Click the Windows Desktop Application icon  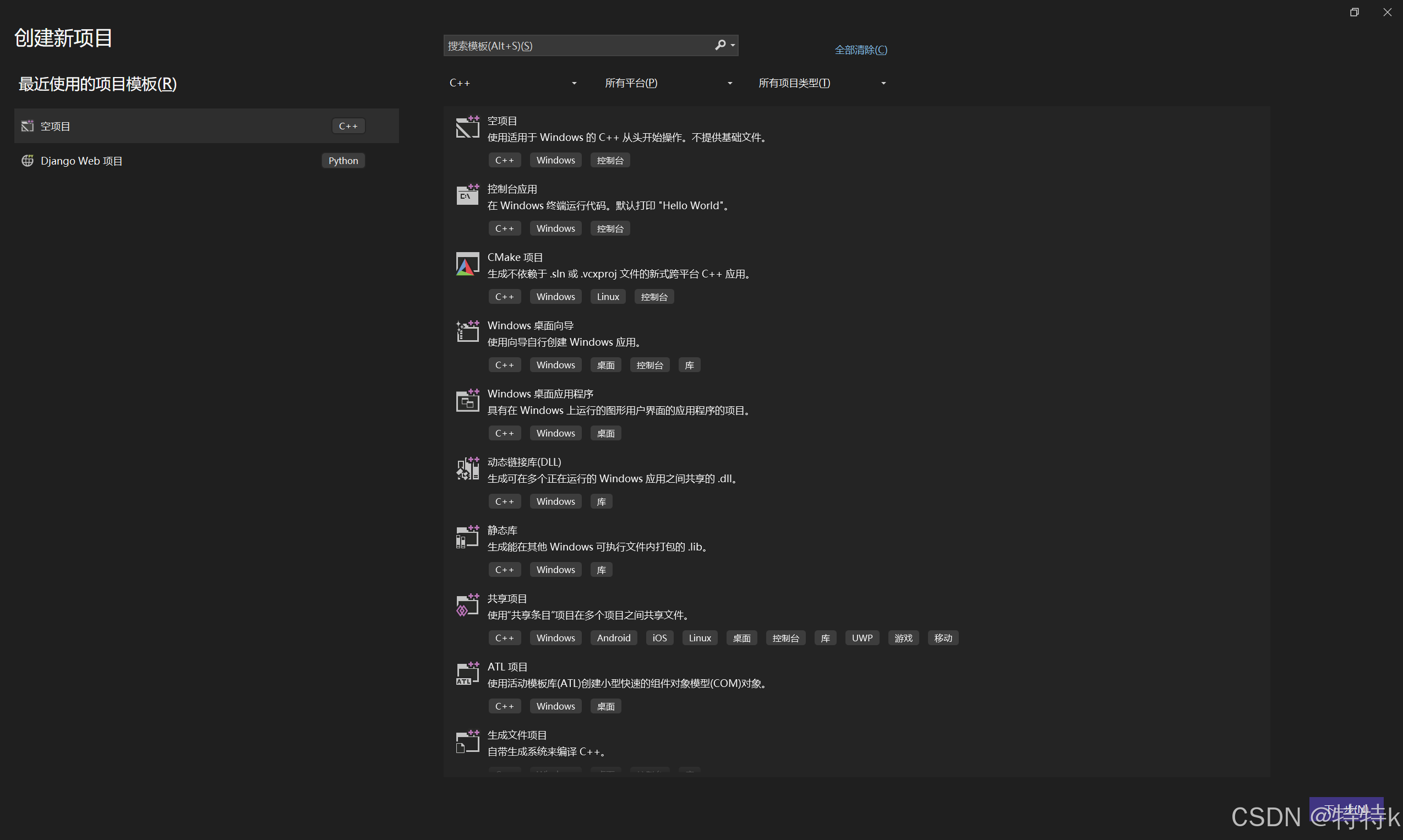tap(467, 400)
